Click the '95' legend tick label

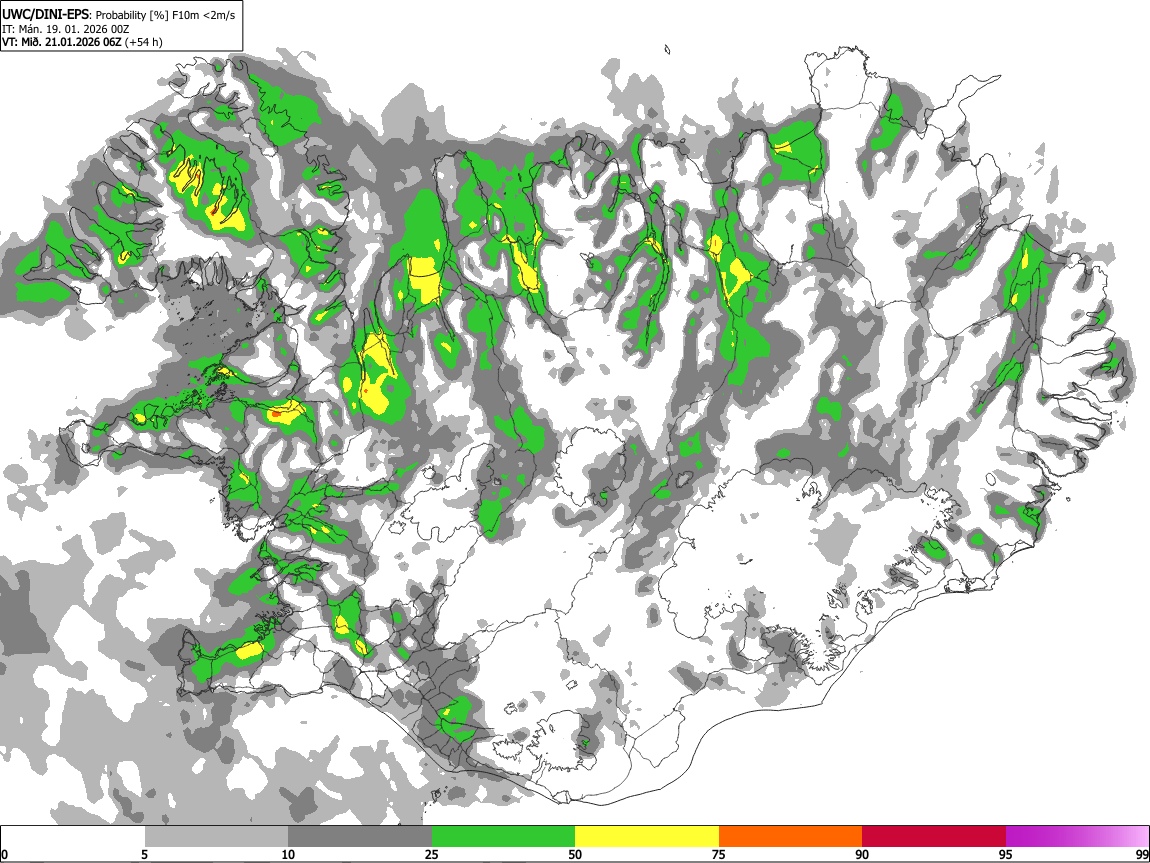coord(1006,855)
